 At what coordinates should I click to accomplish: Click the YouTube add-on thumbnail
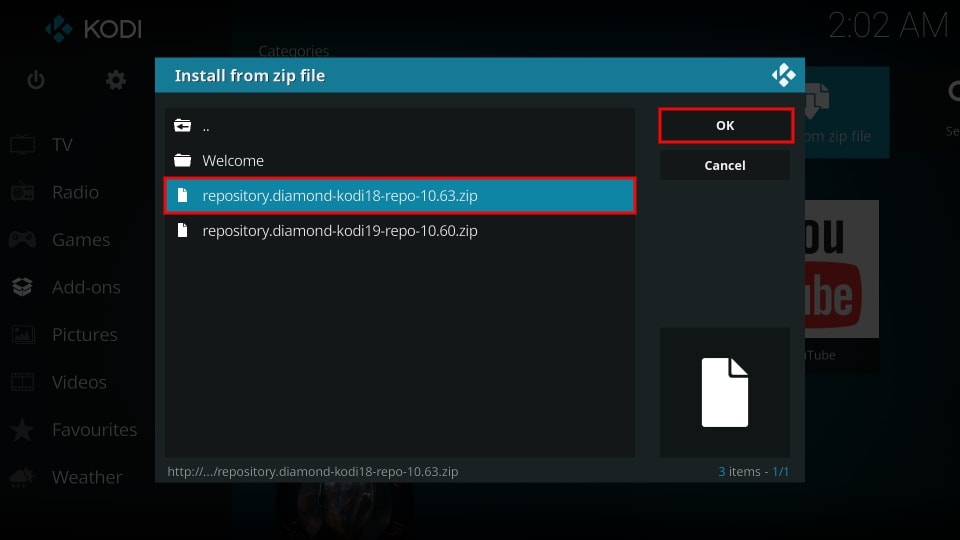click(842, 269)
